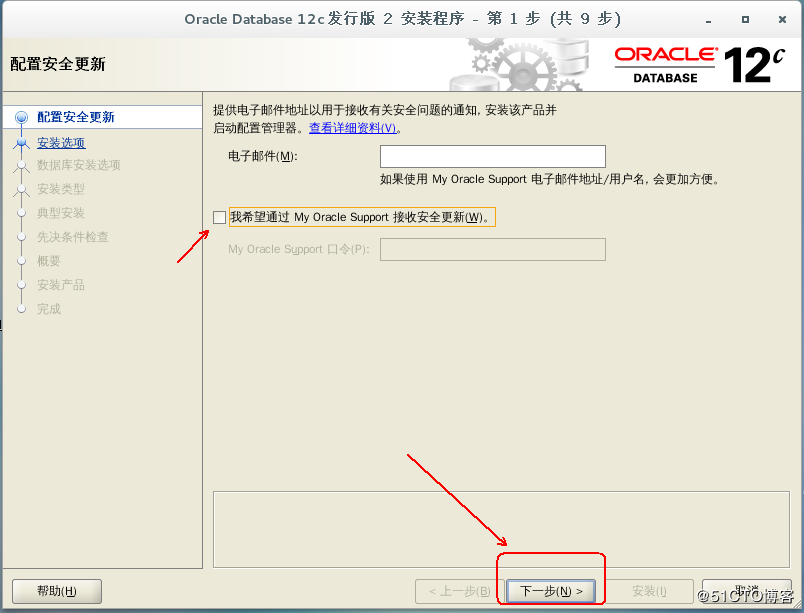
Task: Click the Oracle Database 12c logo
Action: coord(700,65)
